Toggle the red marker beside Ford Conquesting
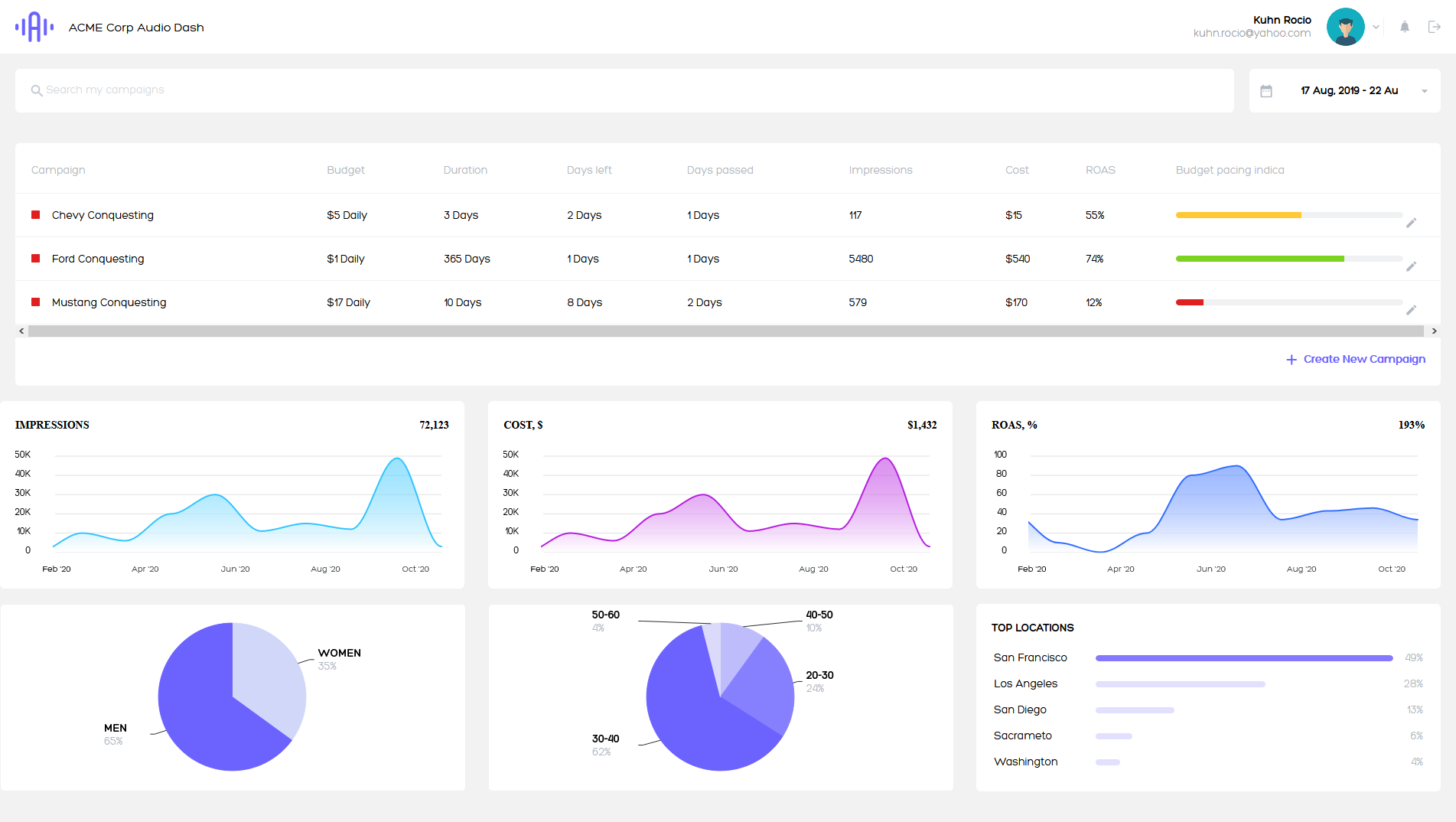The width and height of the screenshot is (1456, 822). point(35,259)
